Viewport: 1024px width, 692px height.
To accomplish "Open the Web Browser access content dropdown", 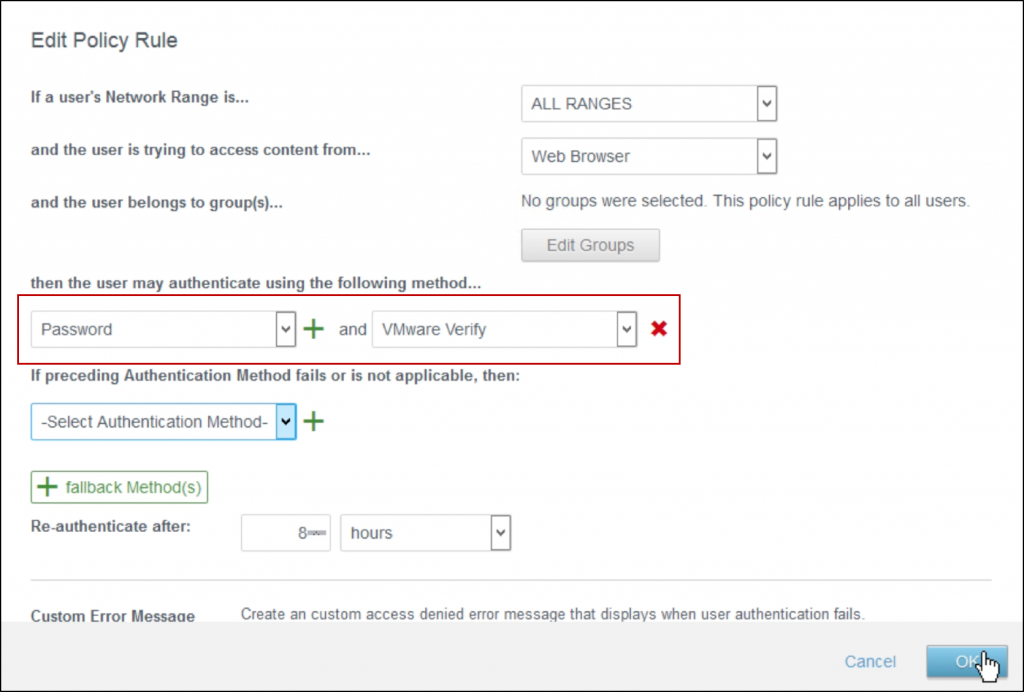I will [640, 156].
